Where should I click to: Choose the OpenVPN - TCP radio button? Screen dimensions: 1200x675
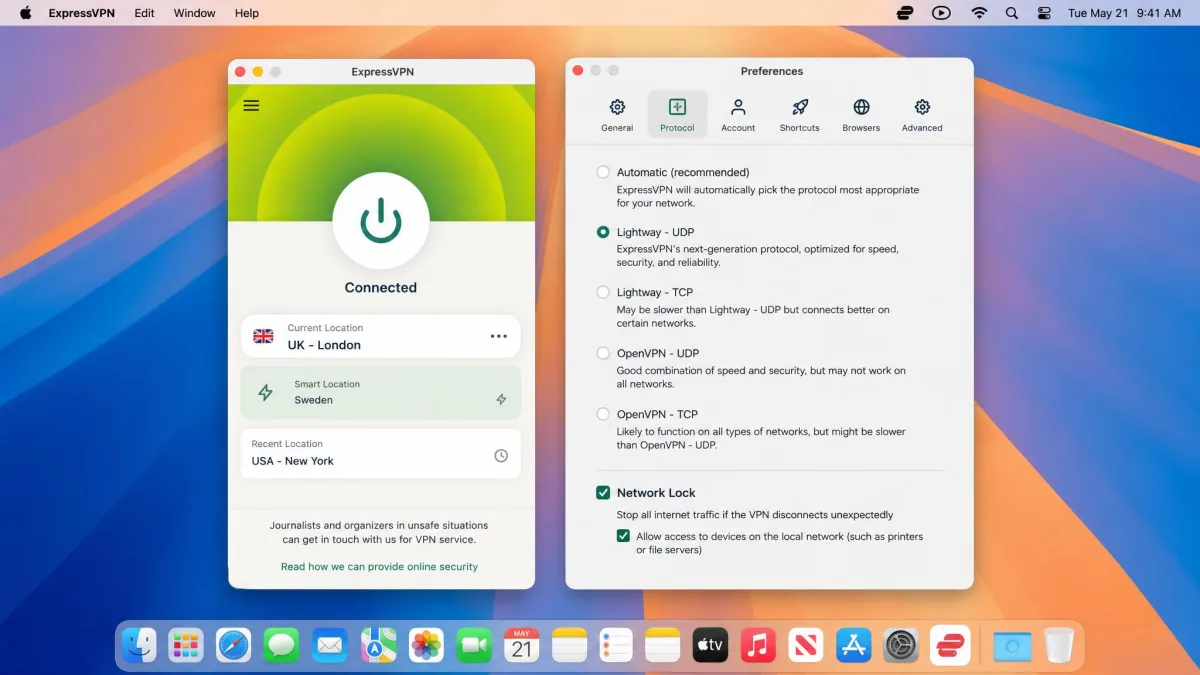coord(603,414)
